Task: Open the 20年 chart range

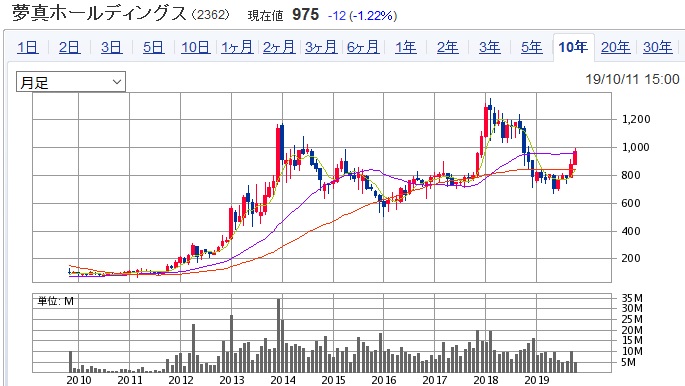Action: coord(616,47)
